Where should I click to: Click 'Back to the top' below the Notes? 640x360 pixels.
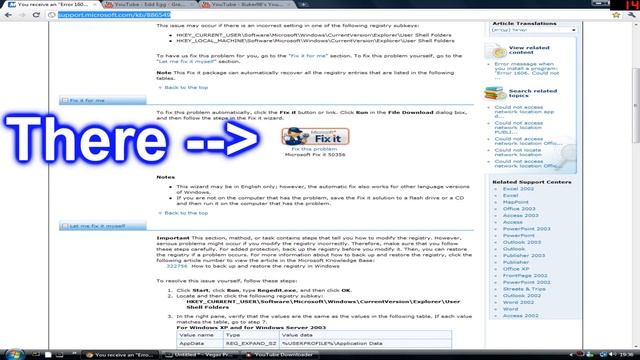[186, 213]
